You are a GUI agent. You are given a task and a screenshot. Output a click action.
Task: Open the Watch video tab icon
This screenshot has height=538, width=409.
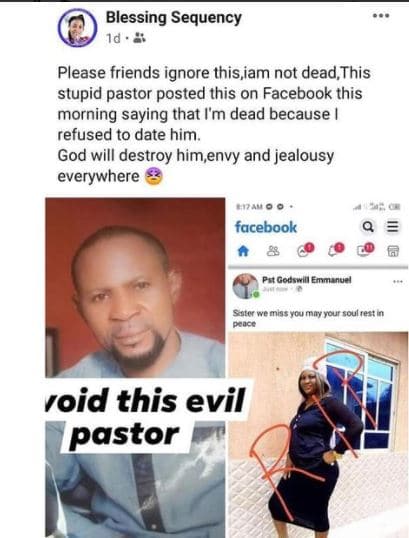(x=366, y=250)
